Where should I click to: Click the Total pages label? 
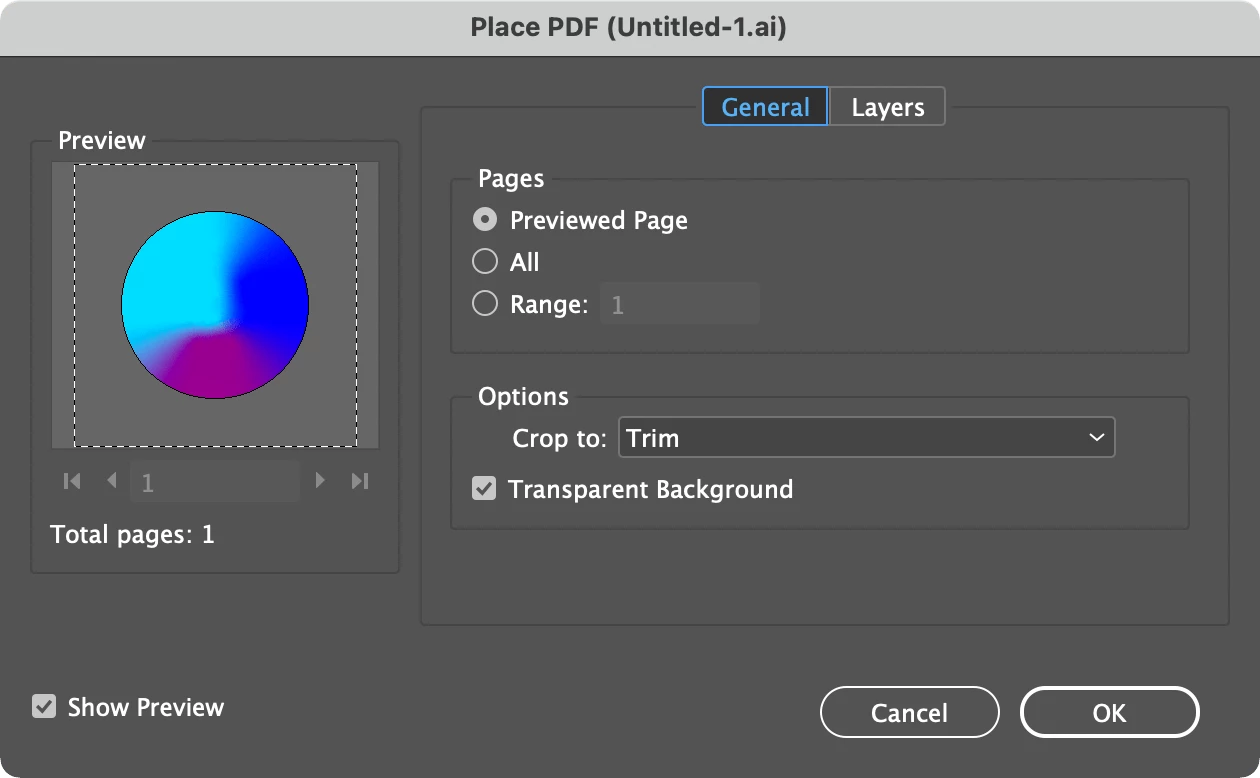tap(133, 535)
